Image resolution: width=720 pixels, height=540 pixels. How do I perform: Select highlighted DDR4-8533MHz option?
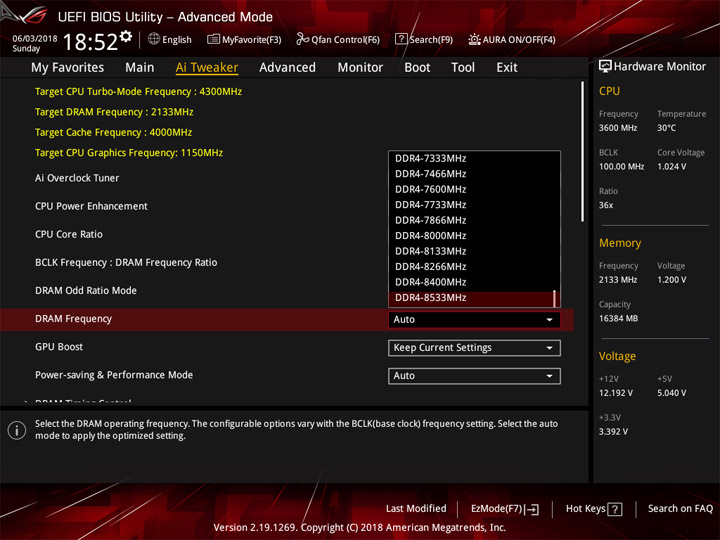coord(474,298)
